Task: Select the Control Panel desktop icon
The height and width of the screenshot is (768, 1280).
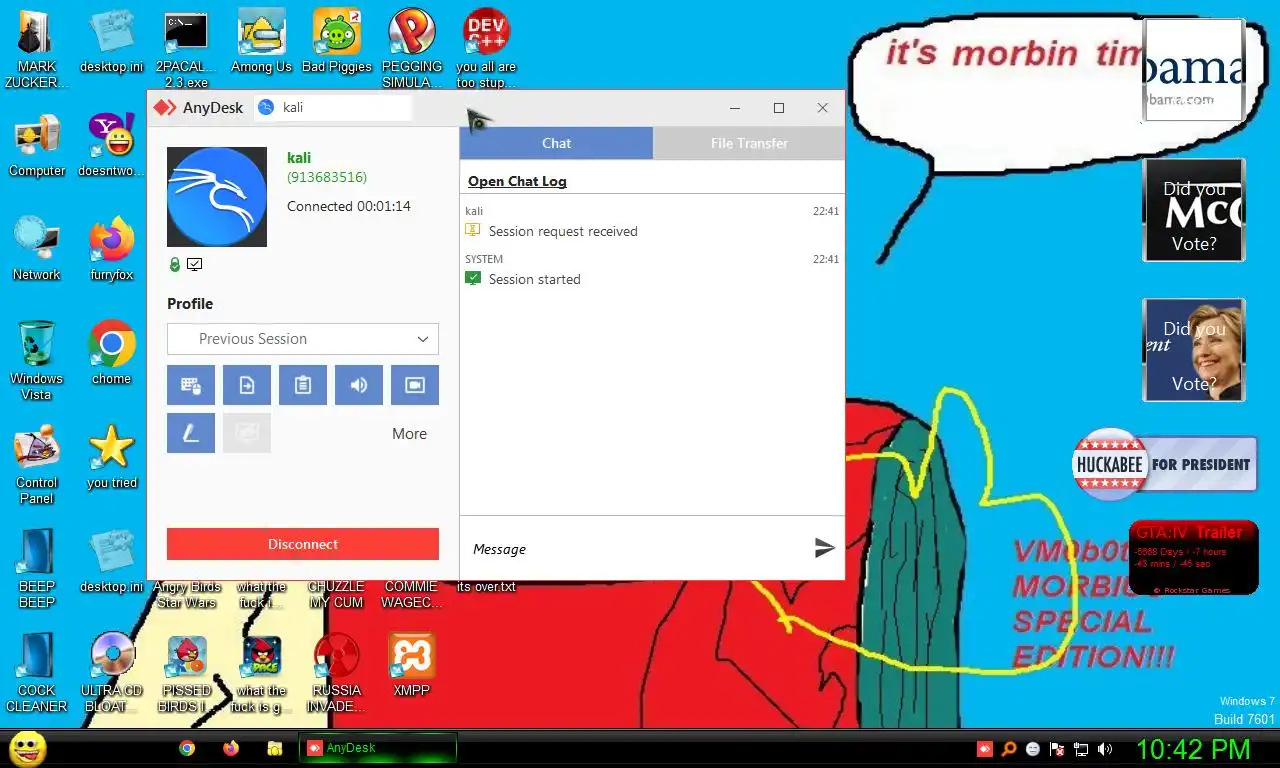Action: point(37,465)
